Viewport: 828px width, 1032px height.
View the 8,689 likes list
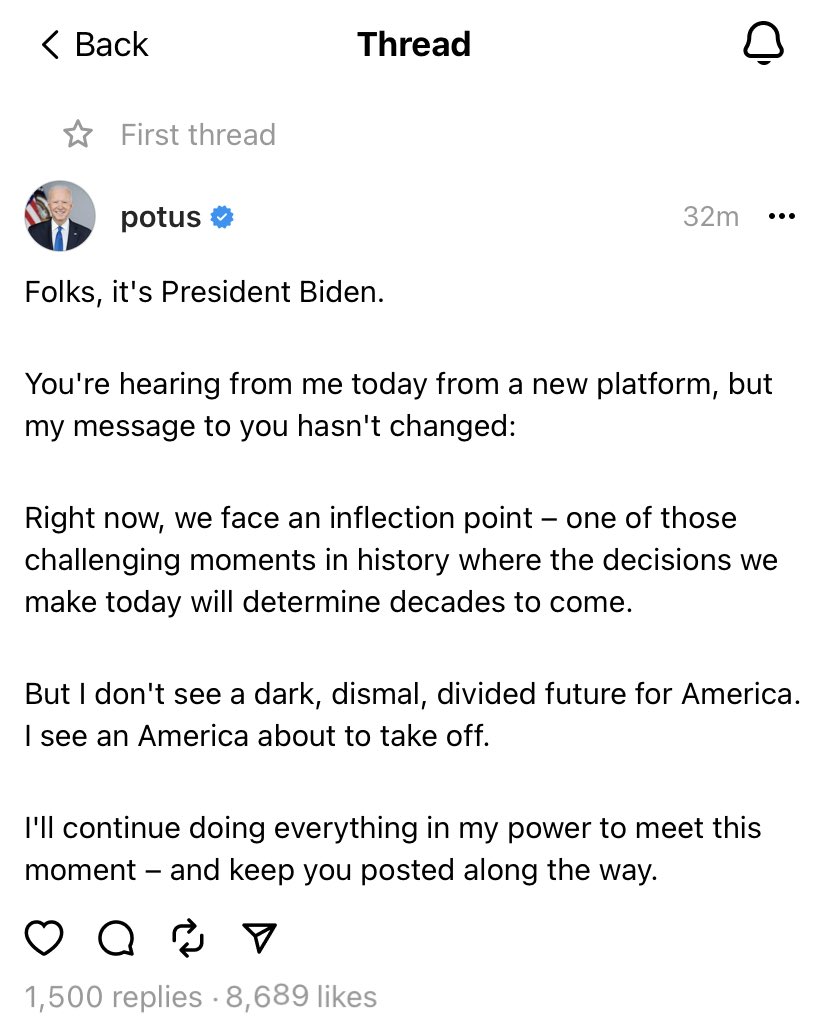[x=302, y=997]
